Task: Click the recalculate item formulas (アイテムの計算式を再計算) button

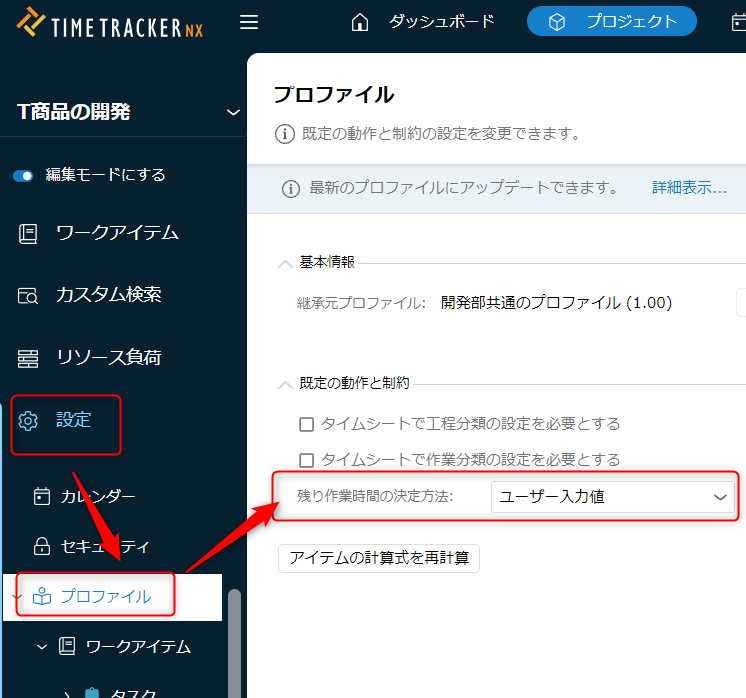Action: (378, 558)
